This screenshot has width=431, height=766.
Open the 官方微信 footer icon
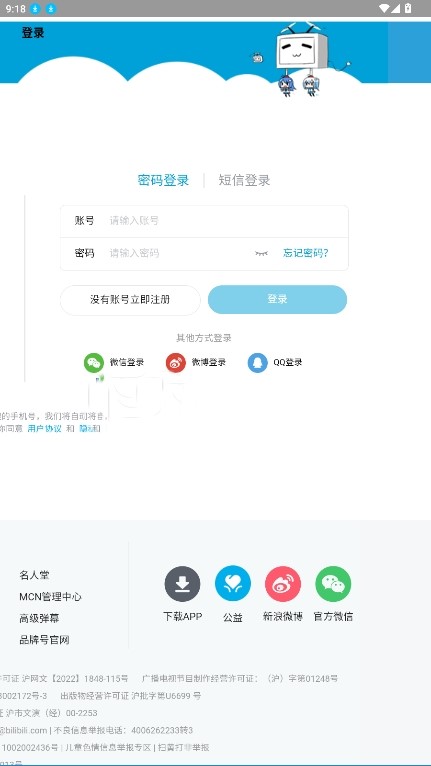tap(333, 584)
